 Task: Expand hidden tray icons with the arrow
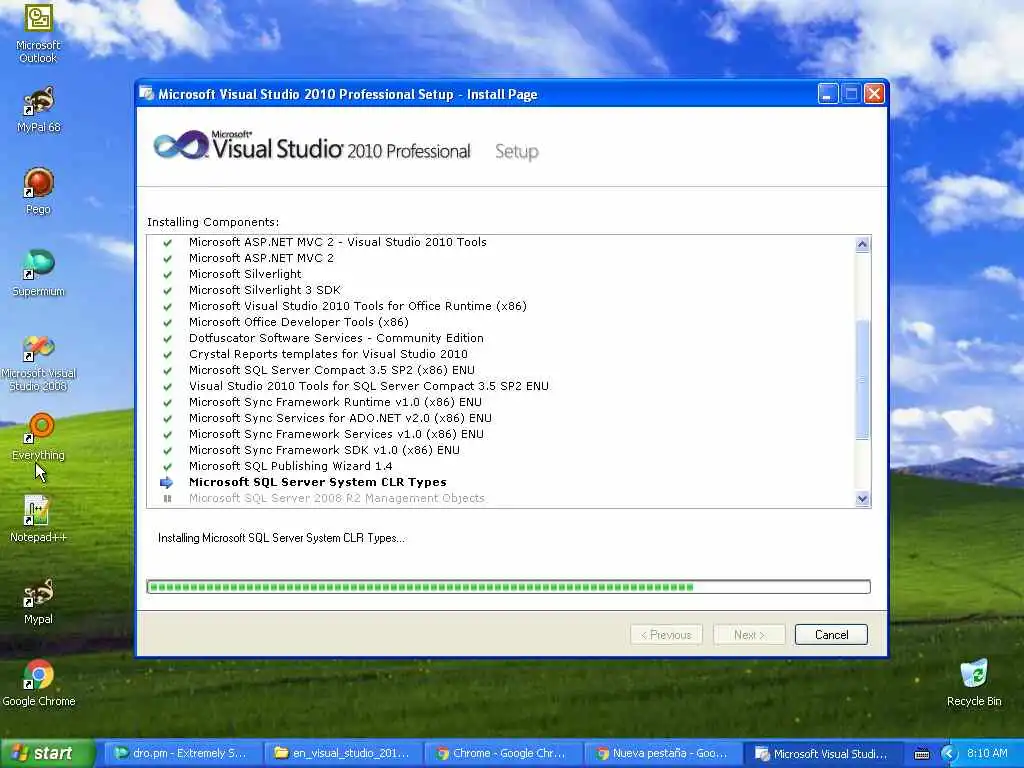coord(948,754)
